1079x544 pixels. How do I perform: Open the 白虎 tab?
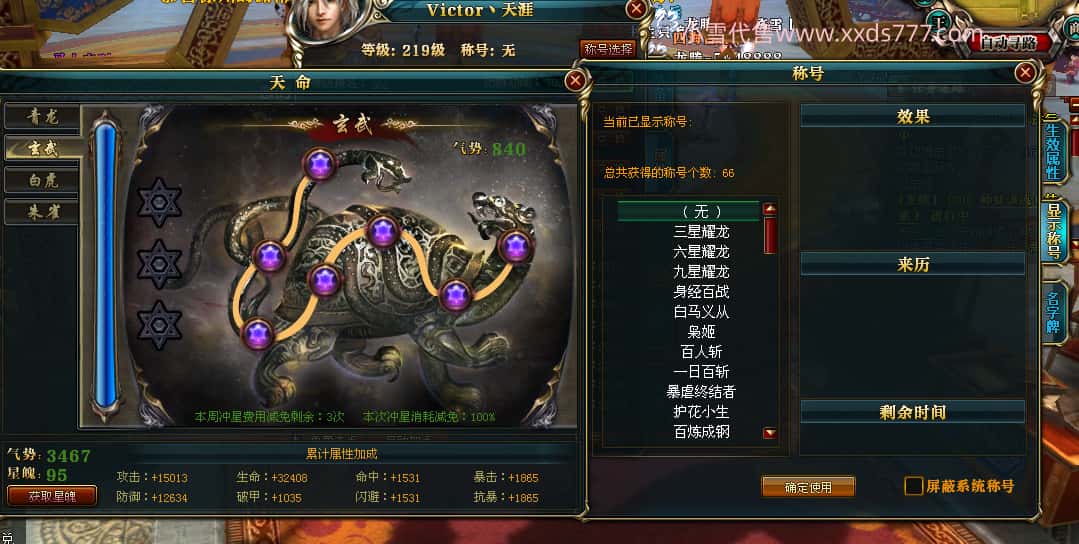coord(42,180)
